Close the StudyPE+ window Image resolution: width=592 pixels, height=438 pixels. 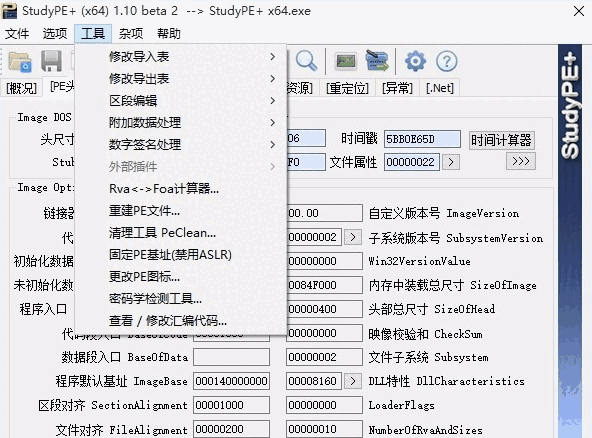pos(579,11)
